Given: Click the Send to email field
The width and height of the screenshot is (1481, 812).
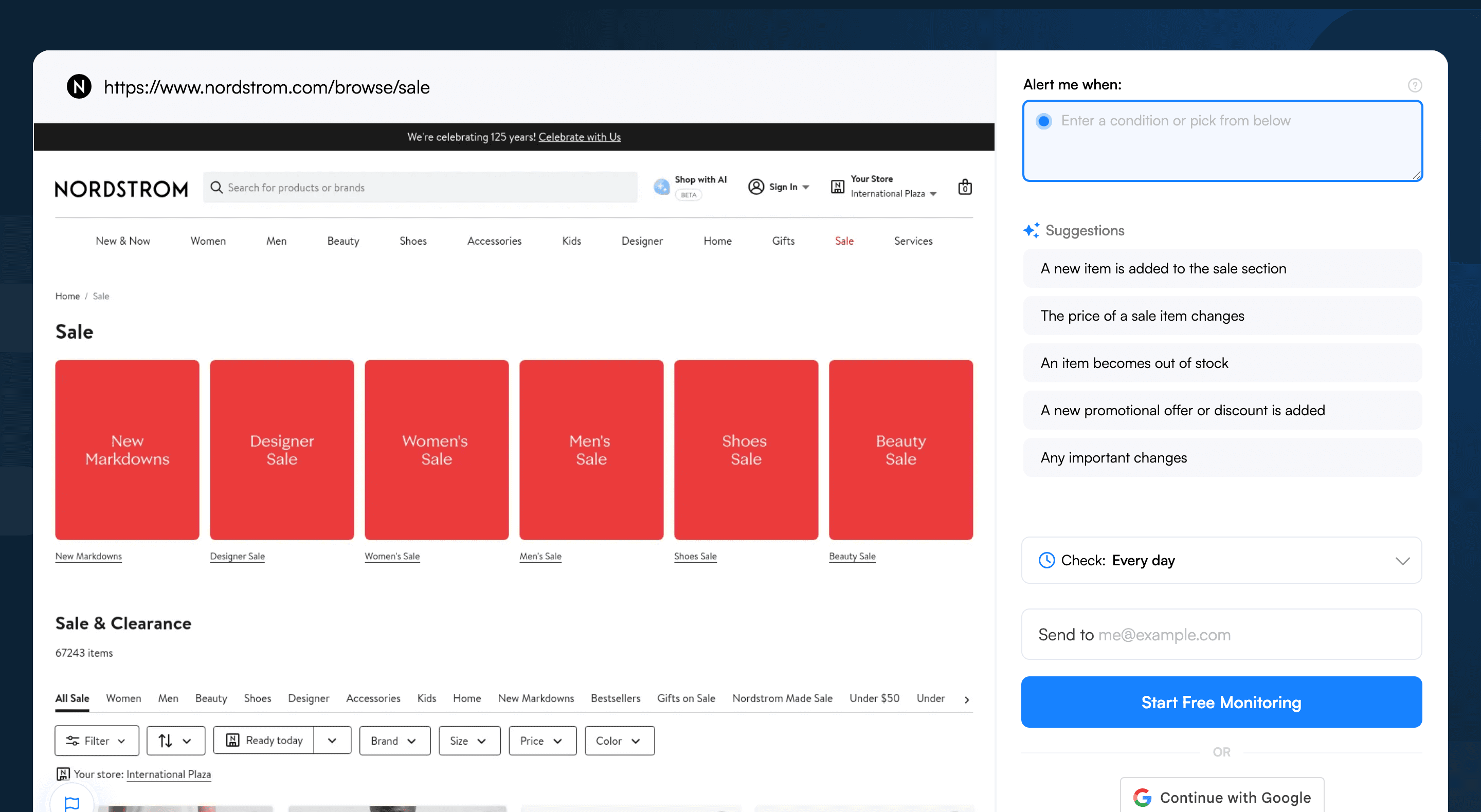Looking at the screenshot, I should (1222, 634).
